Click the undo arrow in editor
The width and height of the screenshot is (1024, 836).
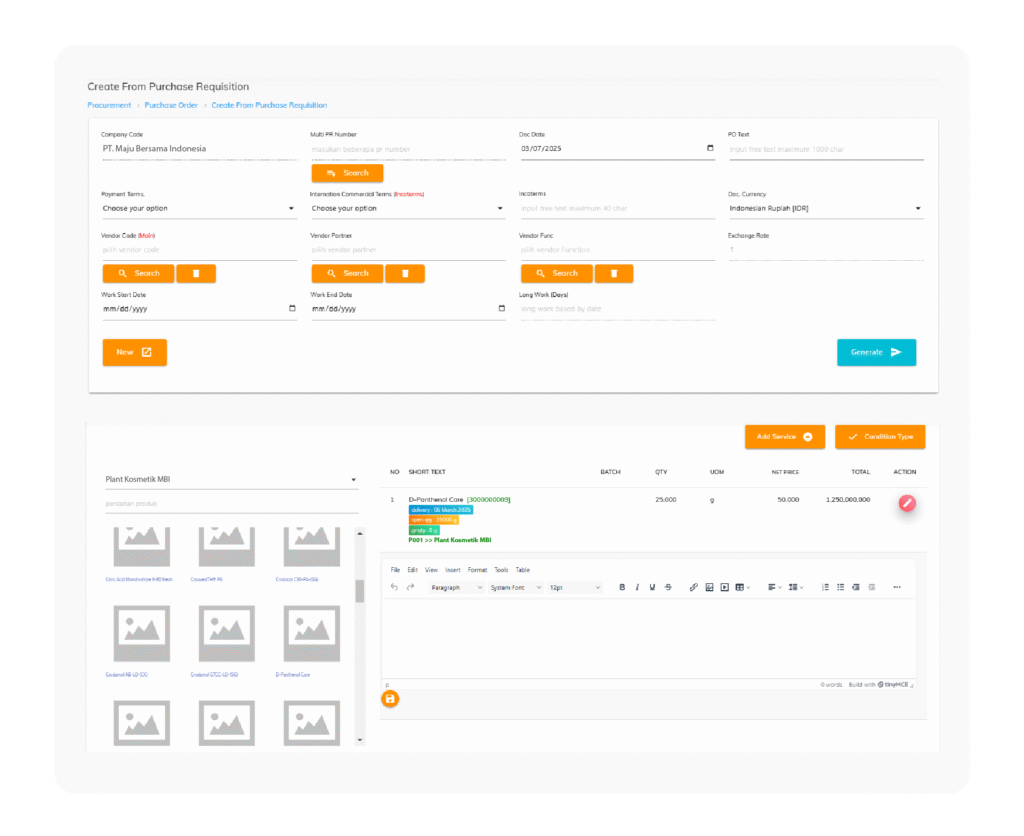coord(395,587)
